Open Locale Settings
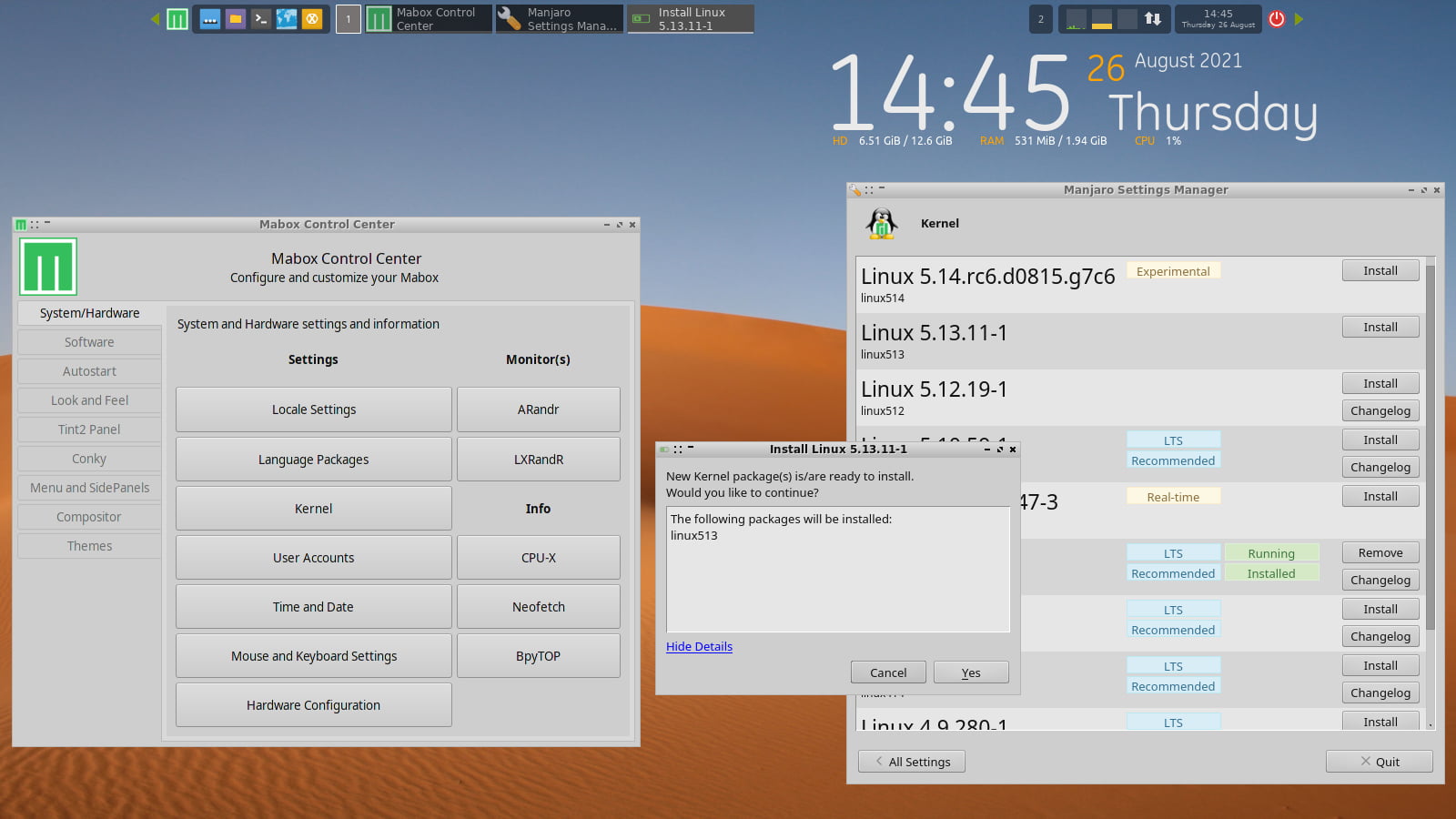1456x819 pixels. pyautogui.click(x=314, y=409)
